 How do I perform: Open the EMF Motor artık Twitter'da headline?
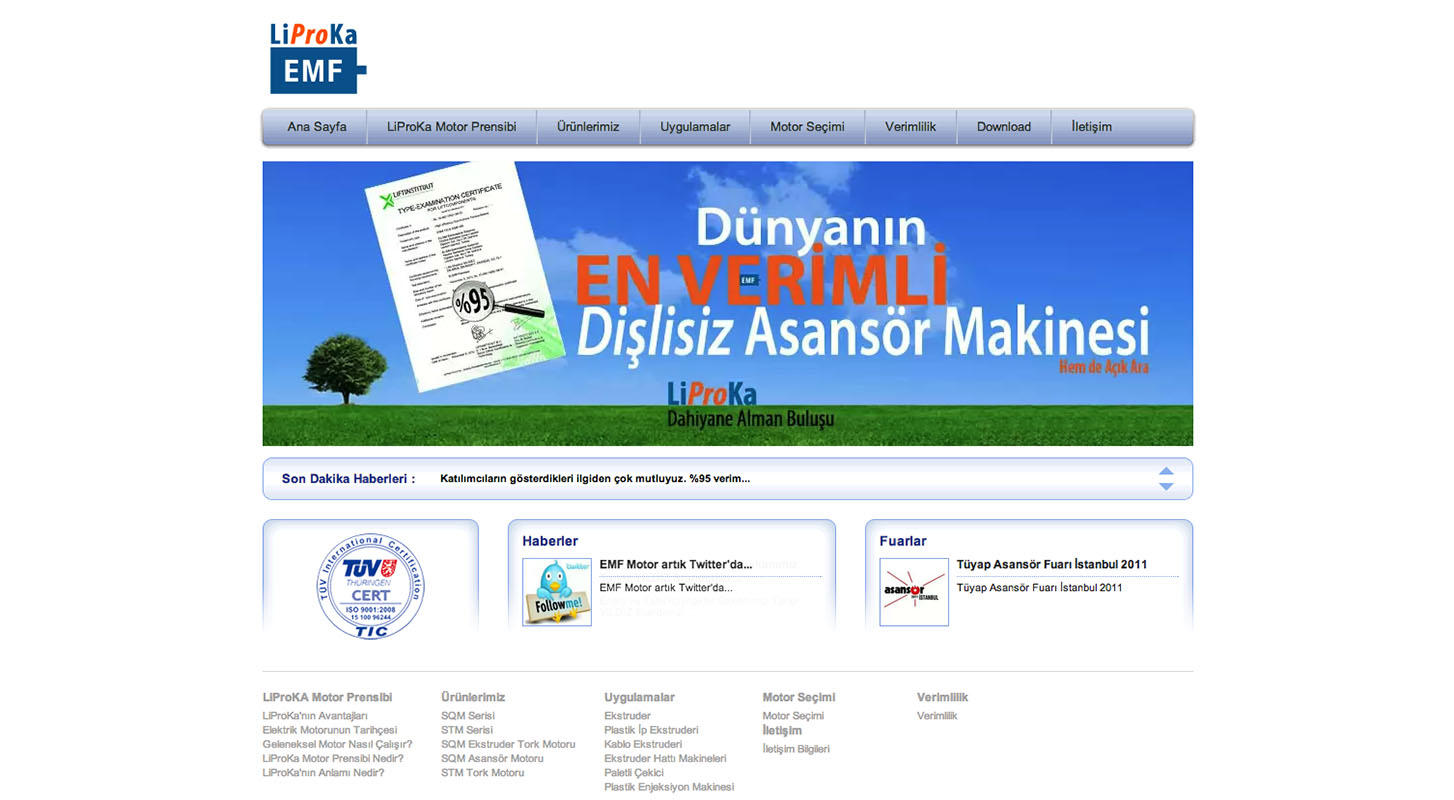[676, 564]
